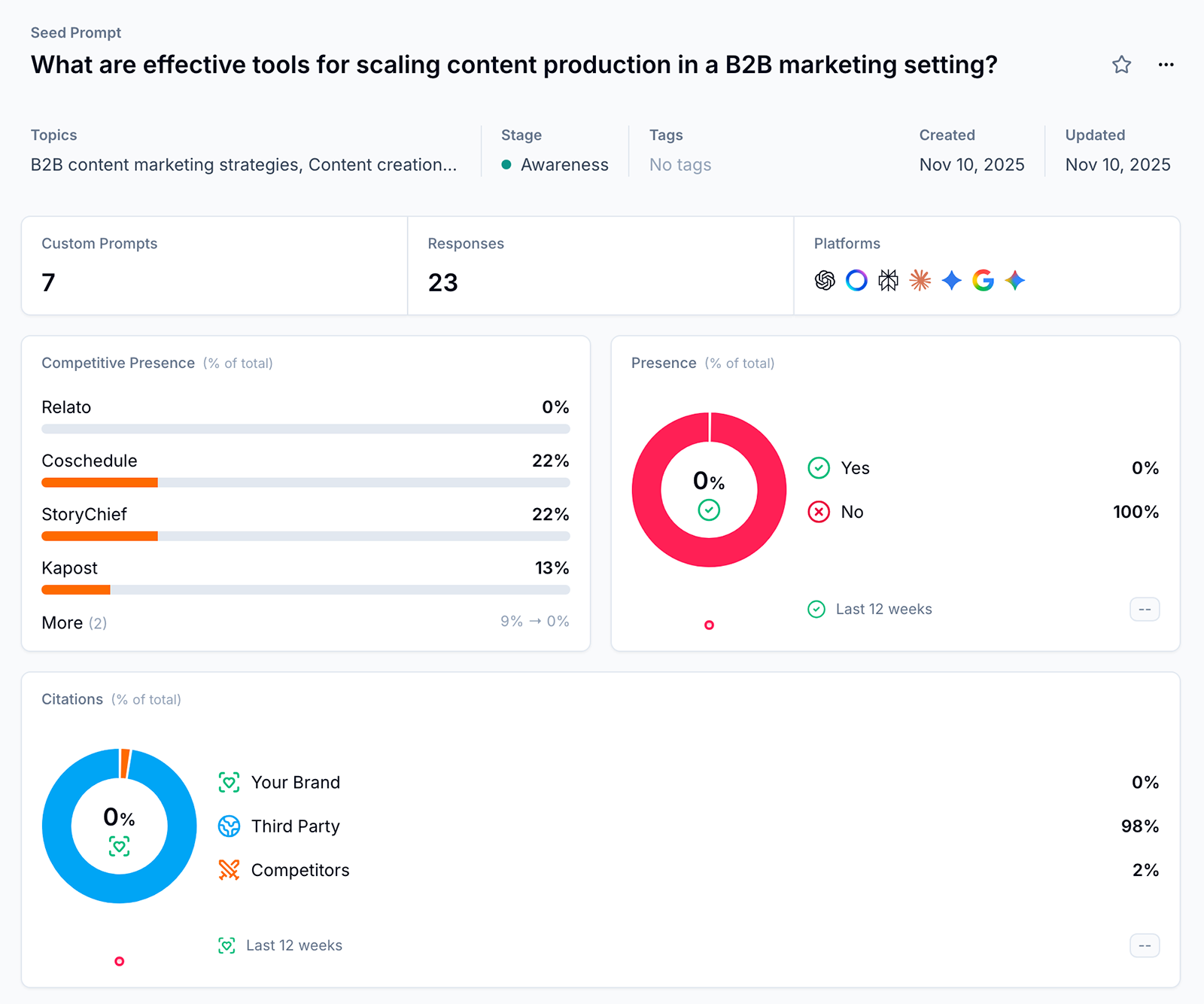Image resolution: width=1204 pixels, height=1004 pixels.
Task: Click the Responses count 23
Action: pos(442,282)
